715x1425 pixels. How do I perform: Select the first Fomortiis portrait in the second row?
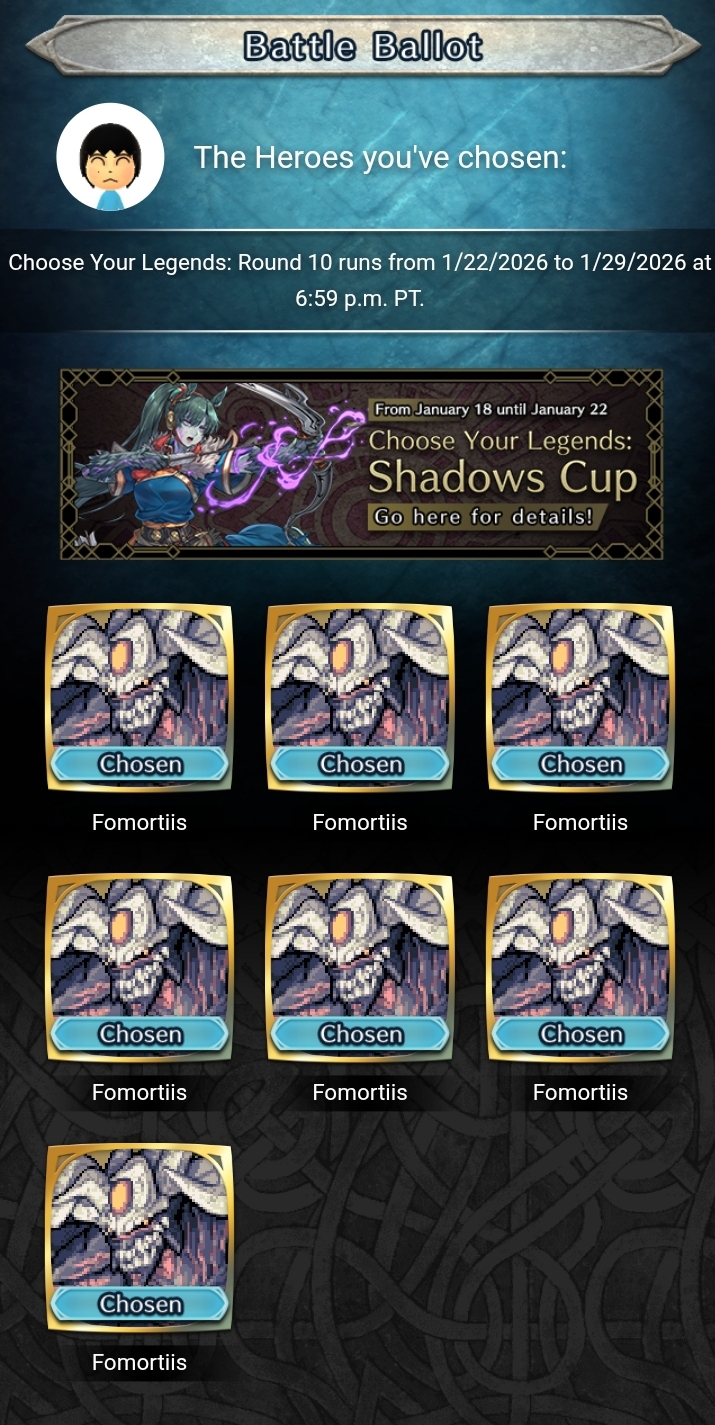pos(140,968)
